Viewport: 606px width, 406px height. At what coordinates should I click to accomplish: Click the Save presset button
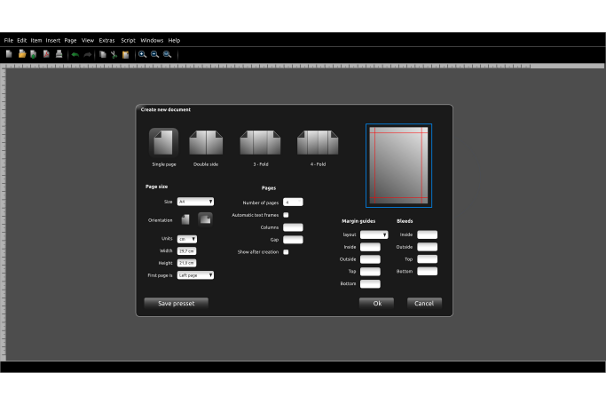(176, 303)
